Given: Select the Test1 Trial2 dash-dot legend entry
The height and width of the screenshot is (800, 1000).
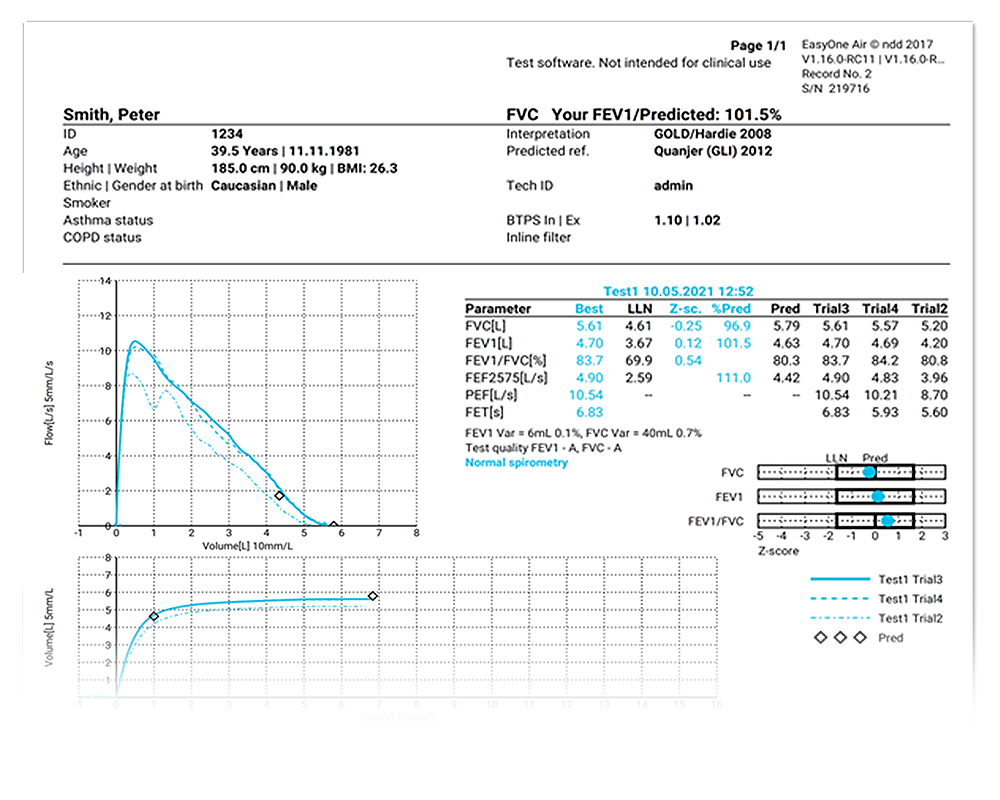Looking at the screenshot, I should [841, 619].
